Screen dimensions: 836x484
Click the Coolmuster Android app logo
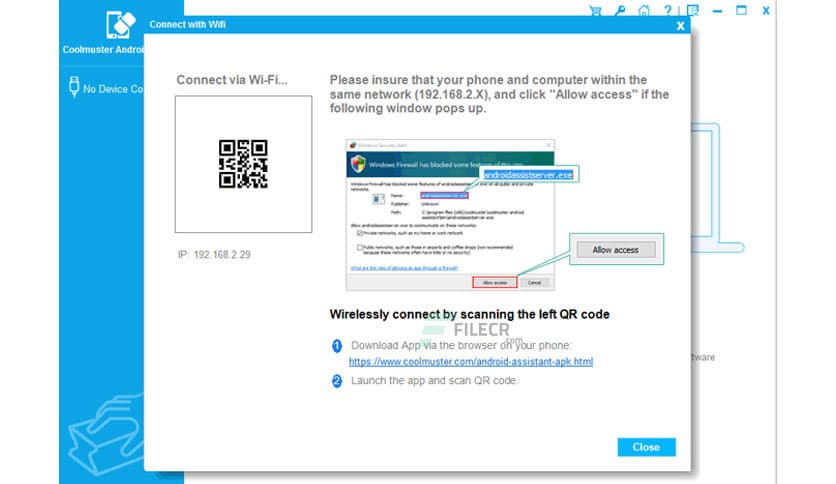(120, 25)
